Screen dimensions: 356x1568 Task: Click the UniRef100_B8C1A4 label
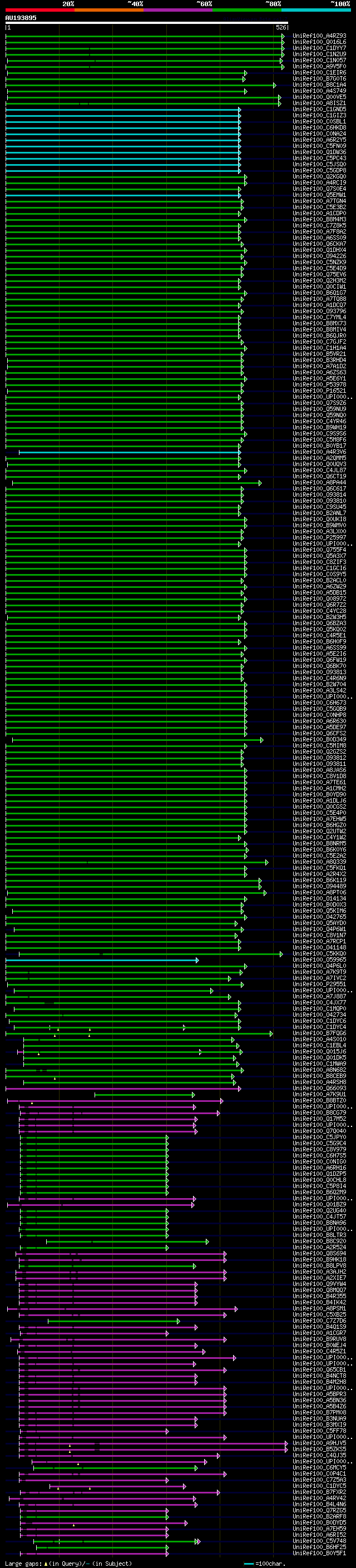(x=319, y=85)
